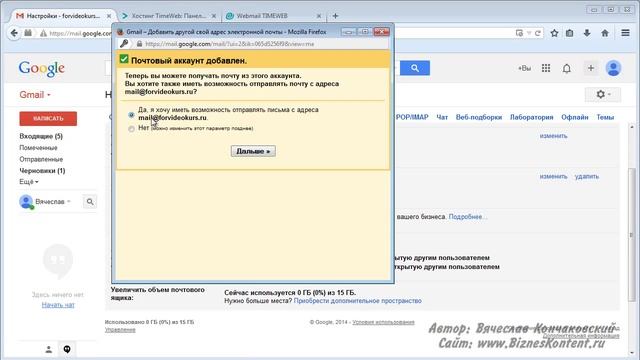Viewport: 640px width, 360px height.
Task: Open the Firefox hamburger menu
Action: coord(625,33)
